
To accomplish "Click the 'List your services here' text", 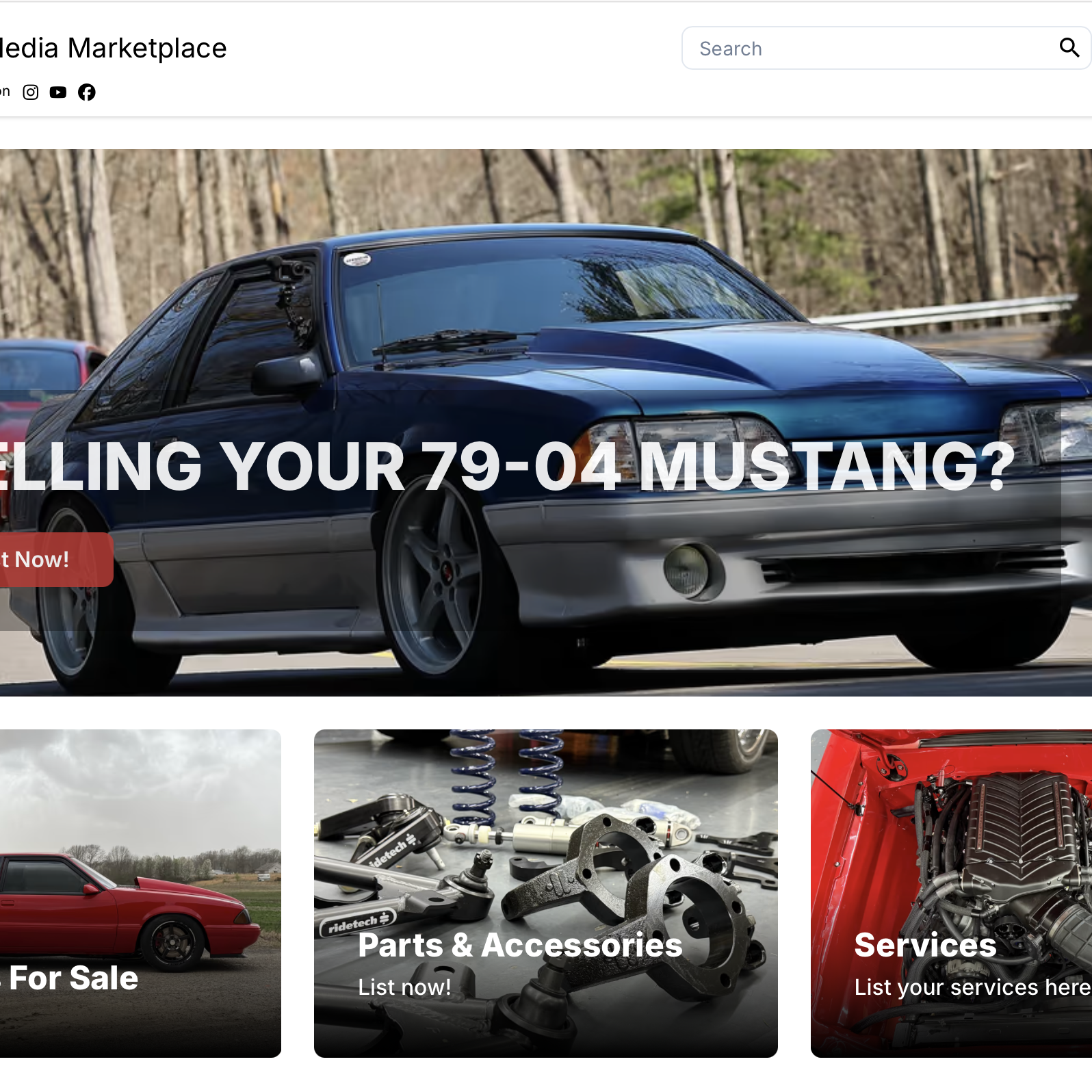I will click(973, 987).
